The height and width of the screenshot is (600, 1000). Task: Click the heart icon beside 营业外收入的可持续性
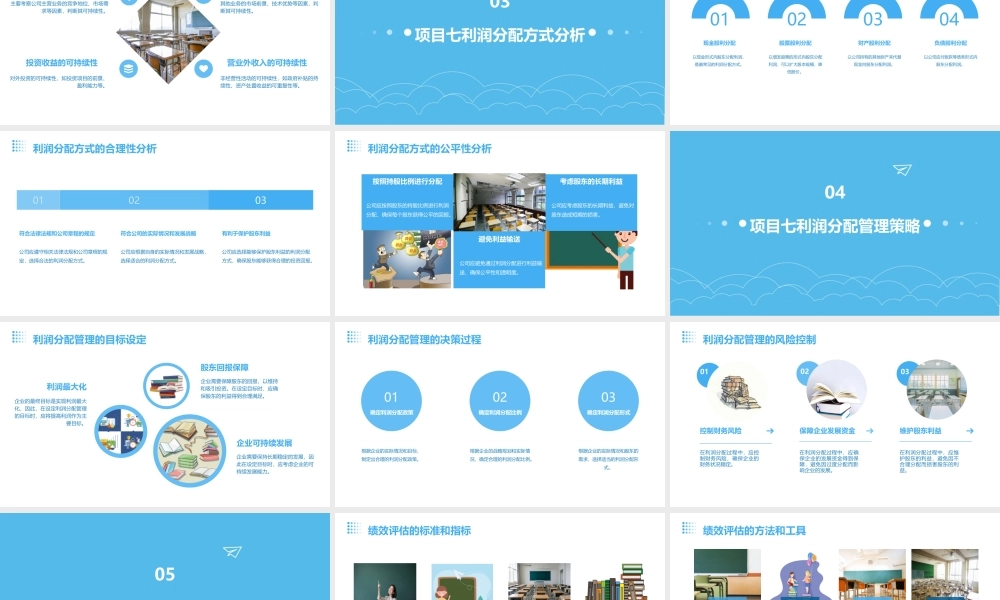(x=203, y=68)
